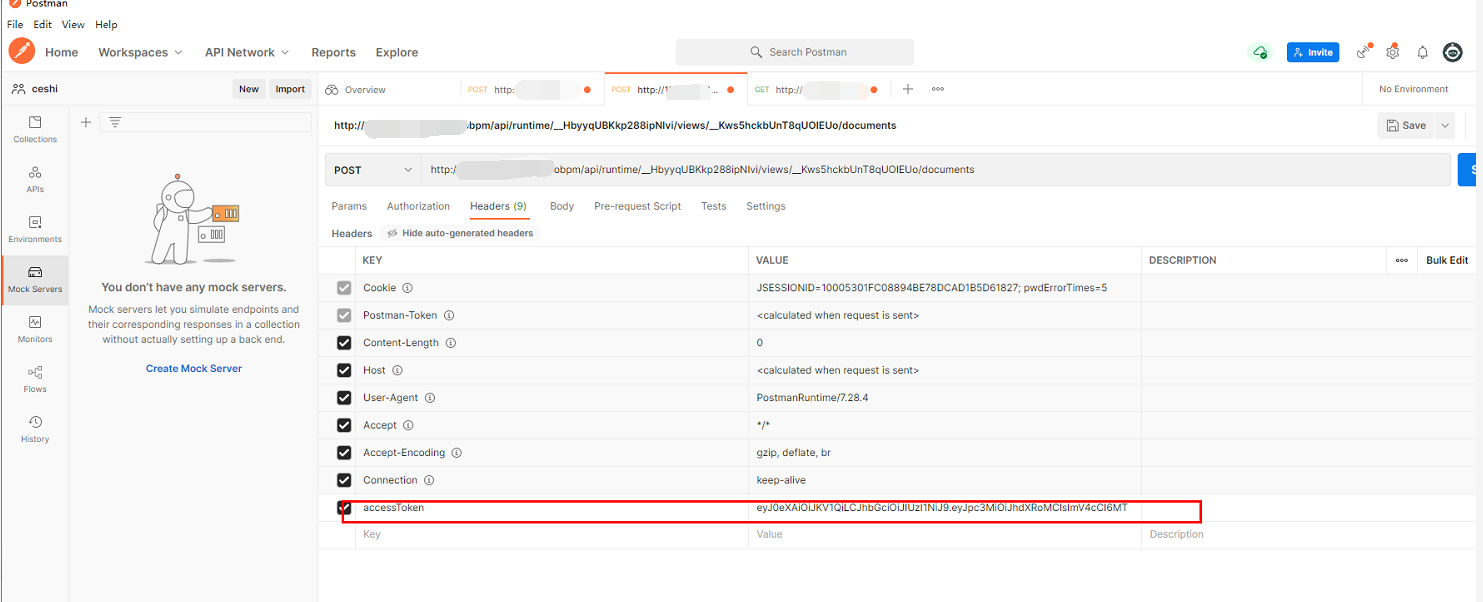This screenshot has width=1483, height=602.
Task: Uncheck the Host header checkbox
Action: (344, 370)
